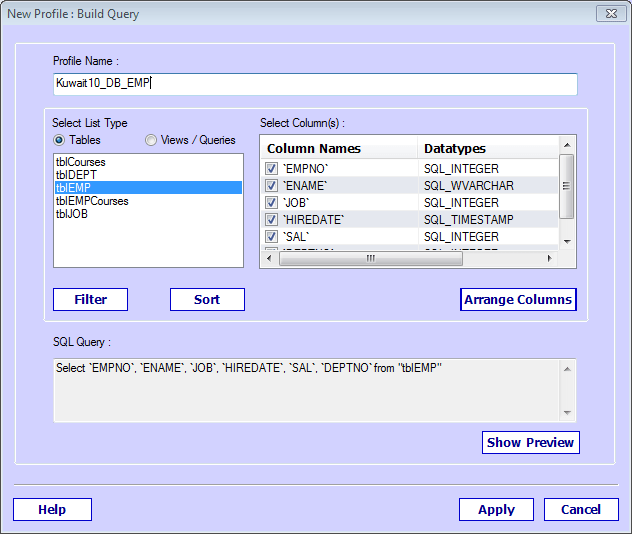
Task: Cancel the Build Query dialog
Action: (581, 509)
